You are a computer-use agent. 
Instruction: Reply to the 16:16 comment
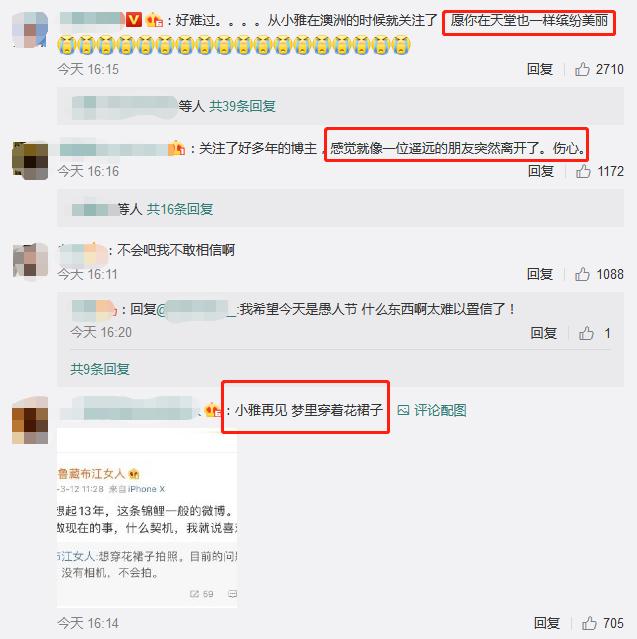(541, 171)
